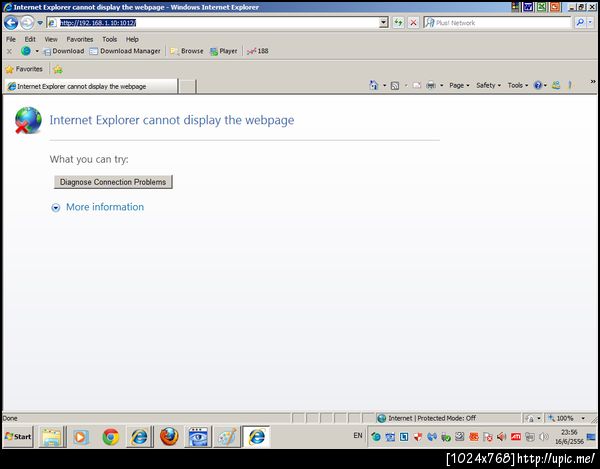Open the View menu
The image size is (600, 469).
coord(51,39)
